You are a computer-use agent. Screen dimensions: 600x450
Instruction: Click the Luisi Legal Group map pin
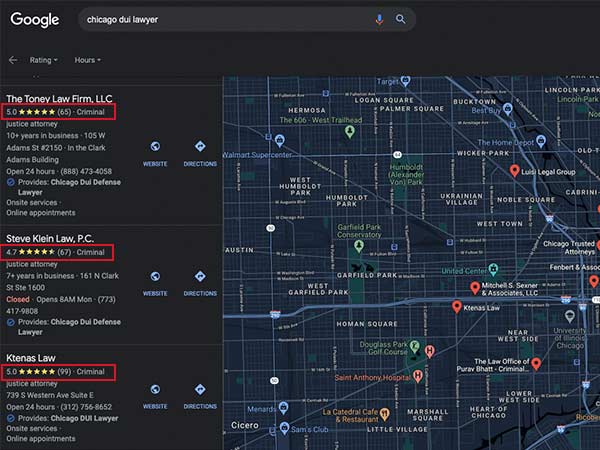(x=515, y=171)
